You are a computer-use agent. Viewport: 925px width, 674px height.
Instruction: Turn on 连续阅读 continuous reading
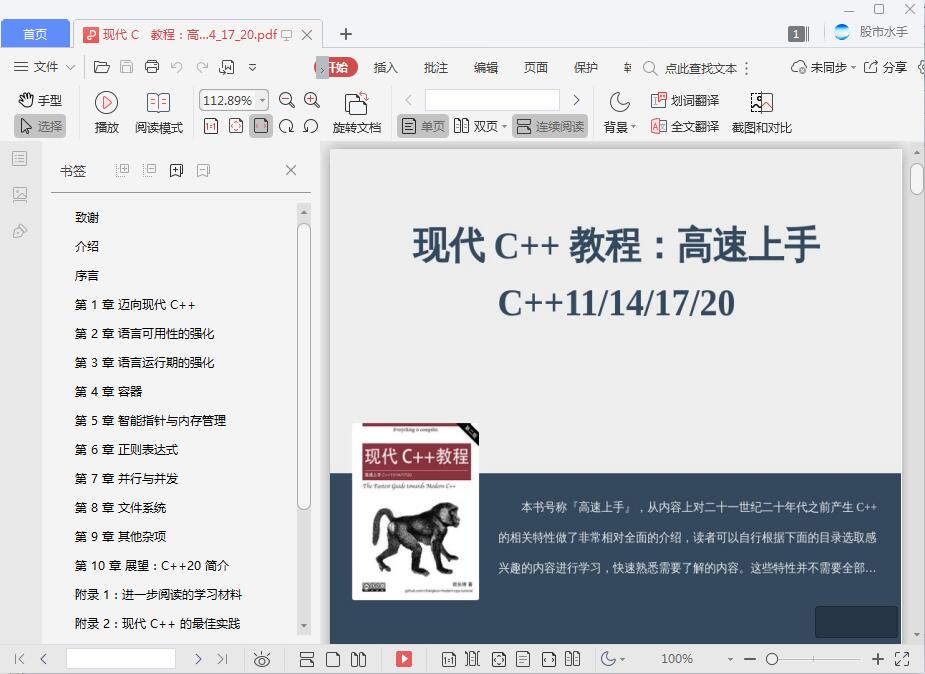point(552,126)
